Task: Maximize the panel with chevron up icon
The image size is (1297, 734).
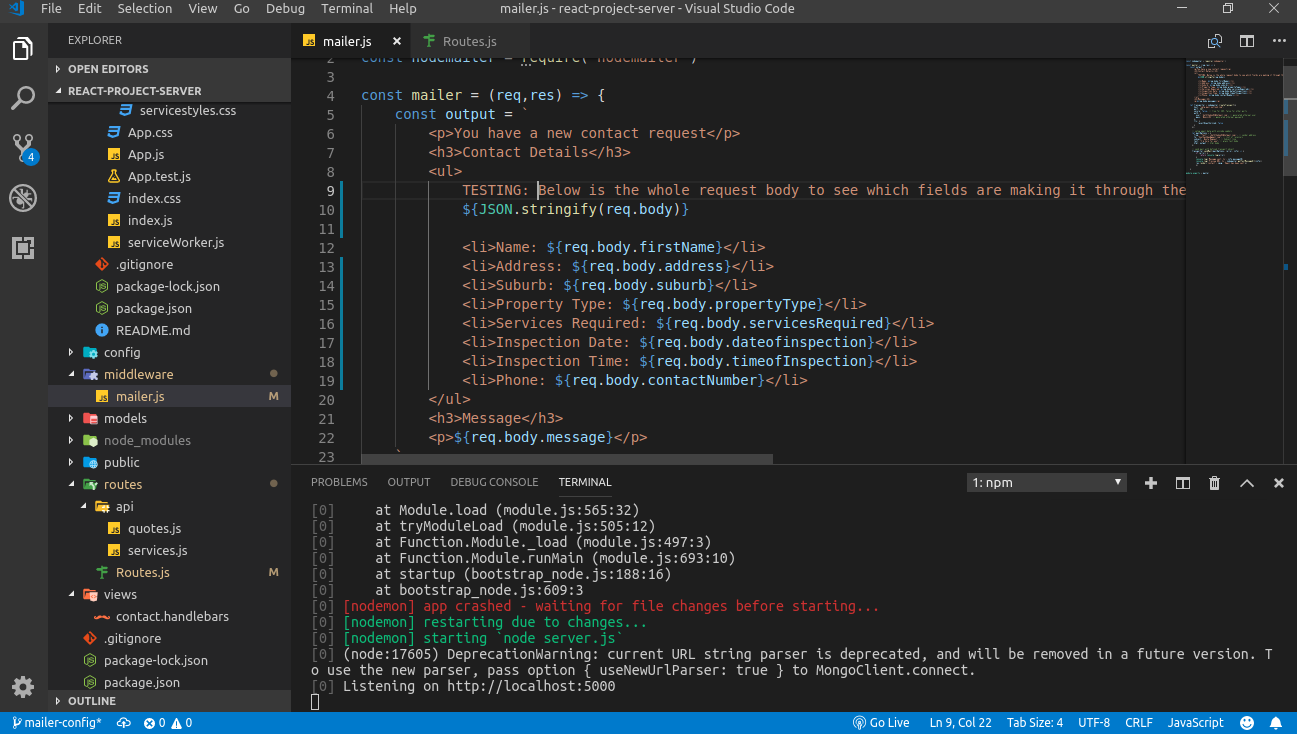Action: click(1247, 483)
